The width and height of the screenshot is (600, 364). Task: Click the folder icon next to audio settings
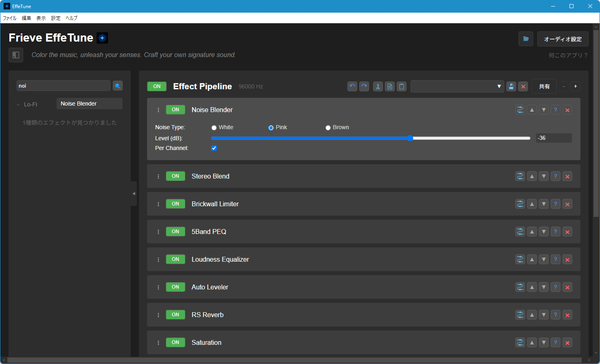point(526,39)
